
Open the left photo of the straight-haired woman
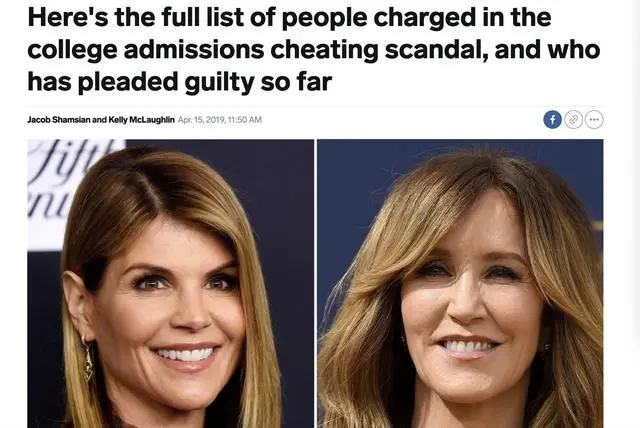171,284
